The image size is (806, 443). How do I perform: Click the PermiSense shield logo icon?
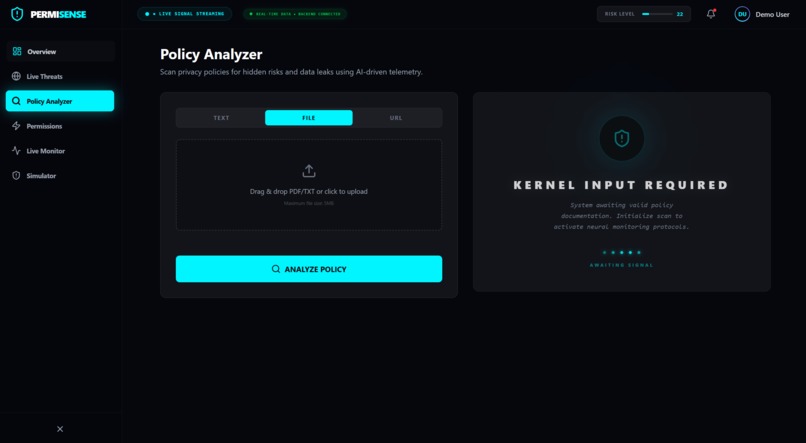pyautogui.click(x=17, y=14)
